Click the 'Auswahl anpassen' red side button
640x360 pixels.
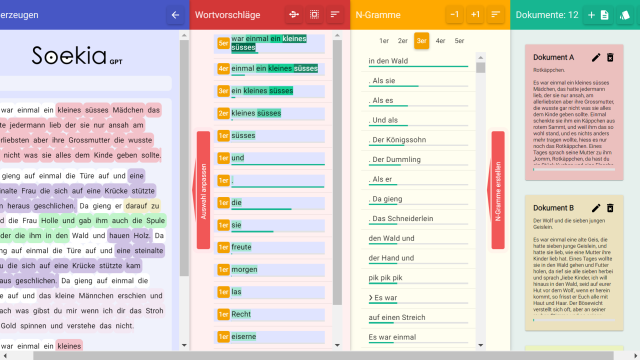203,190
